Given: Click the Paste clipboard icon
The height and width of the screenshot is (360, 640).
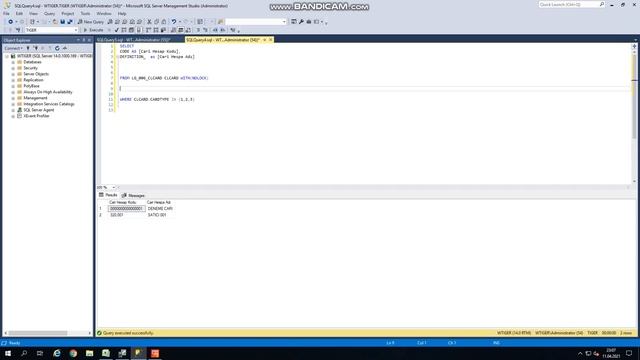Looking at the screenshot, I should [x=164, y=22].
